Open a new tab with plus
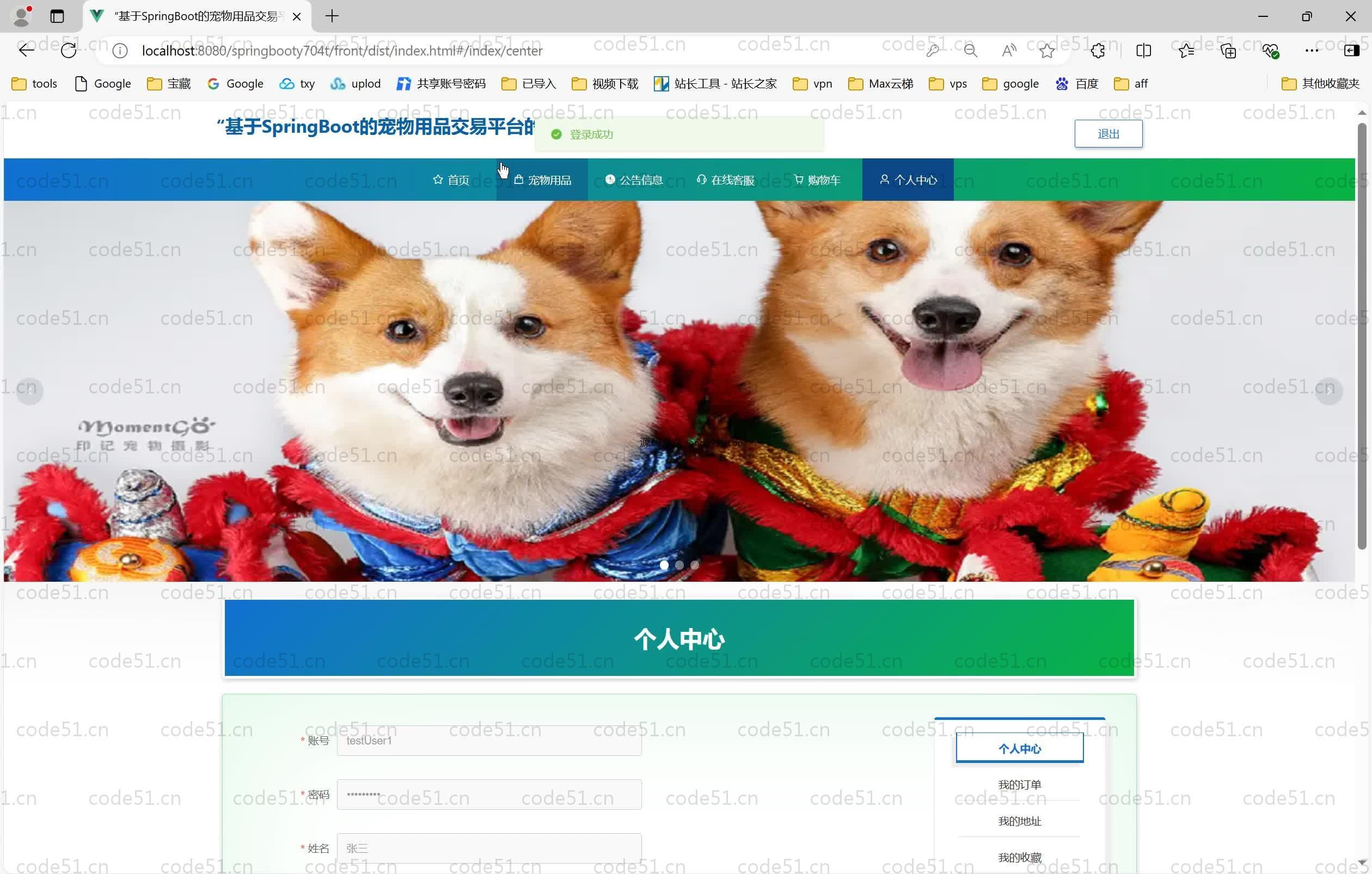 pos(332,16)
